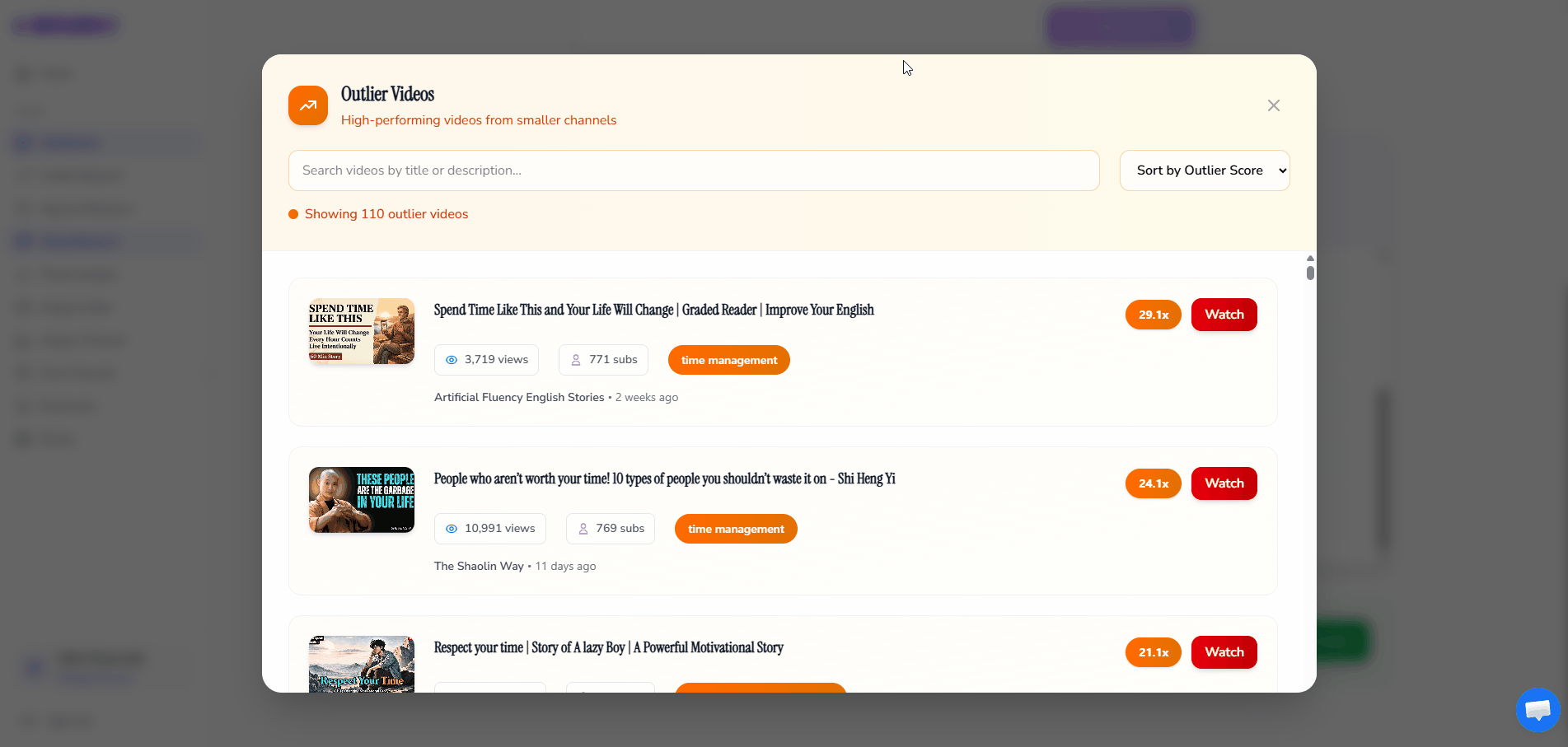This screenshot has width=1568, height=747.
Task: Open the Sort by Outlier Score dropdown
Action: tap(1204, 170)
